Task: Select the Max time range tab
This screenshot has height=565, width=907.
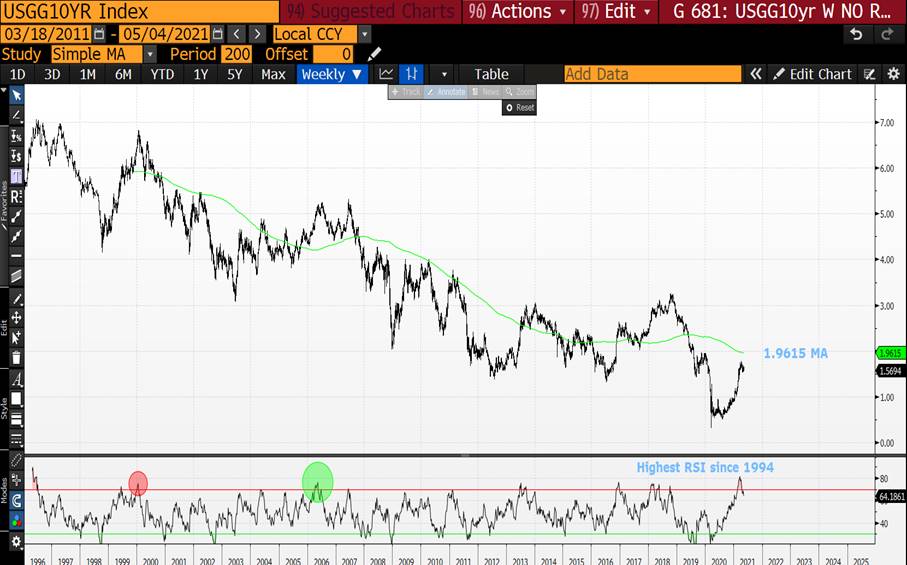Action: click(273, 74)
